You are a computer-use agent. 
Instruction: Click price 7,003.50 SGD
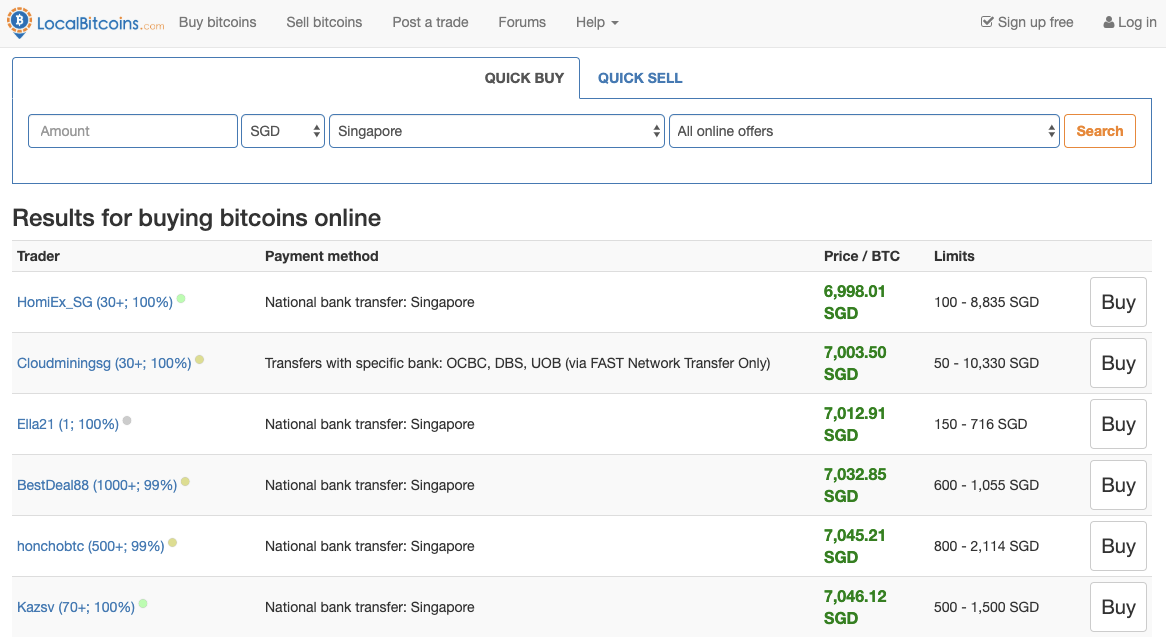click(x=854, y=363)
